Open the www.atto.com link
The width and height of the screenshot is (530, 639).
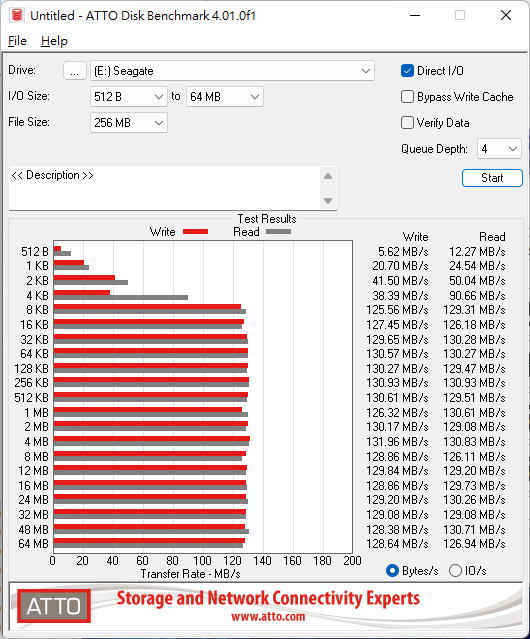[268, 617]
